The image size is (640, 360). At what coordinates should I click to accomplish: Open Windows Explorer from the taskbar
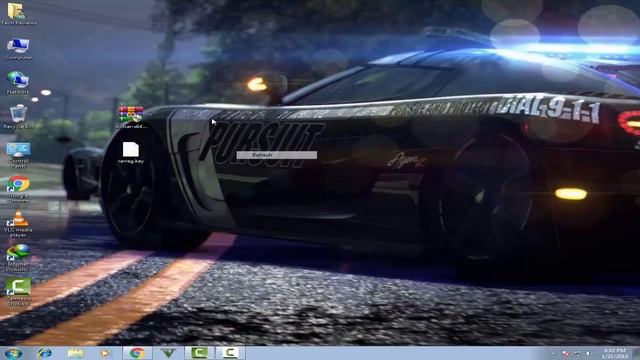pyautogui.click(x=76, y=353)
